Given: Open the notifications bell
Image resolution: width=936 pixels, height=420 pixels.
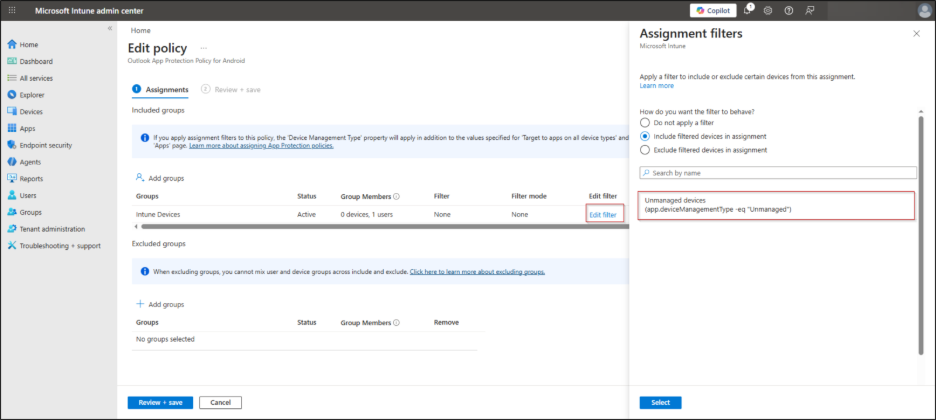Looking at the screenshot, I should 747,10.
